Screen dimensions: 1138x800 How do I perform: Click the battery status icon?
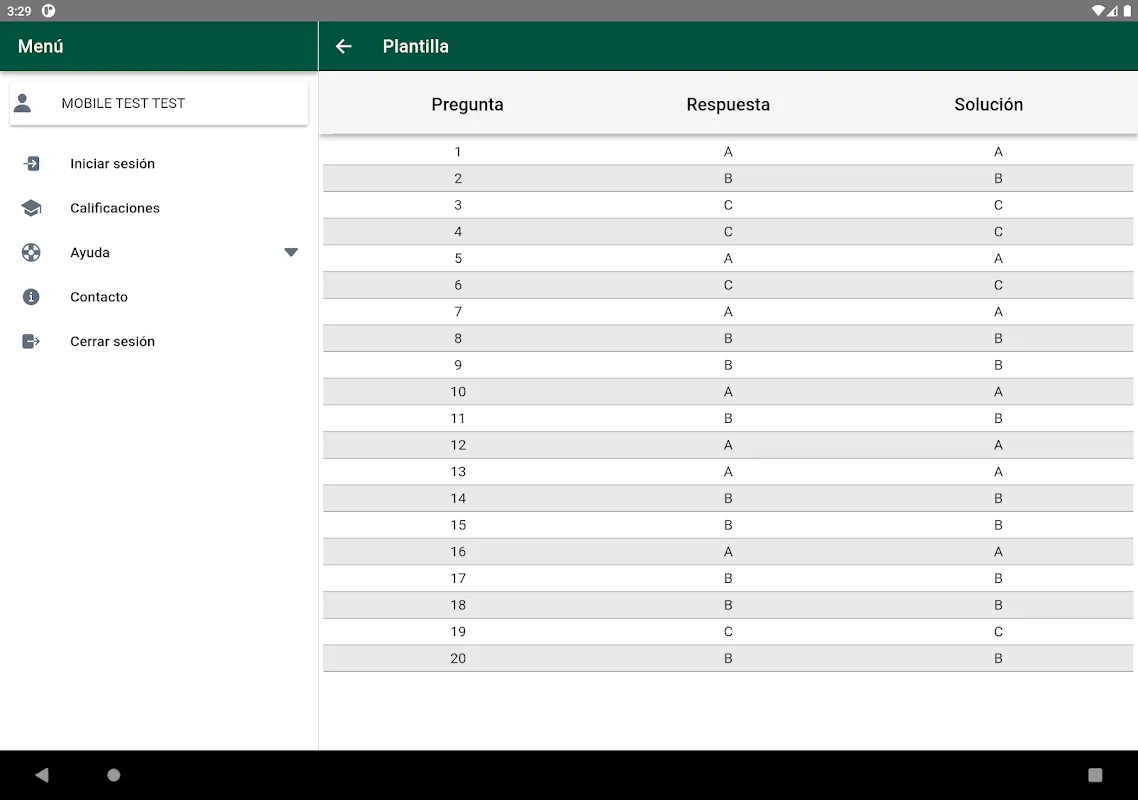pos(1127,11)
